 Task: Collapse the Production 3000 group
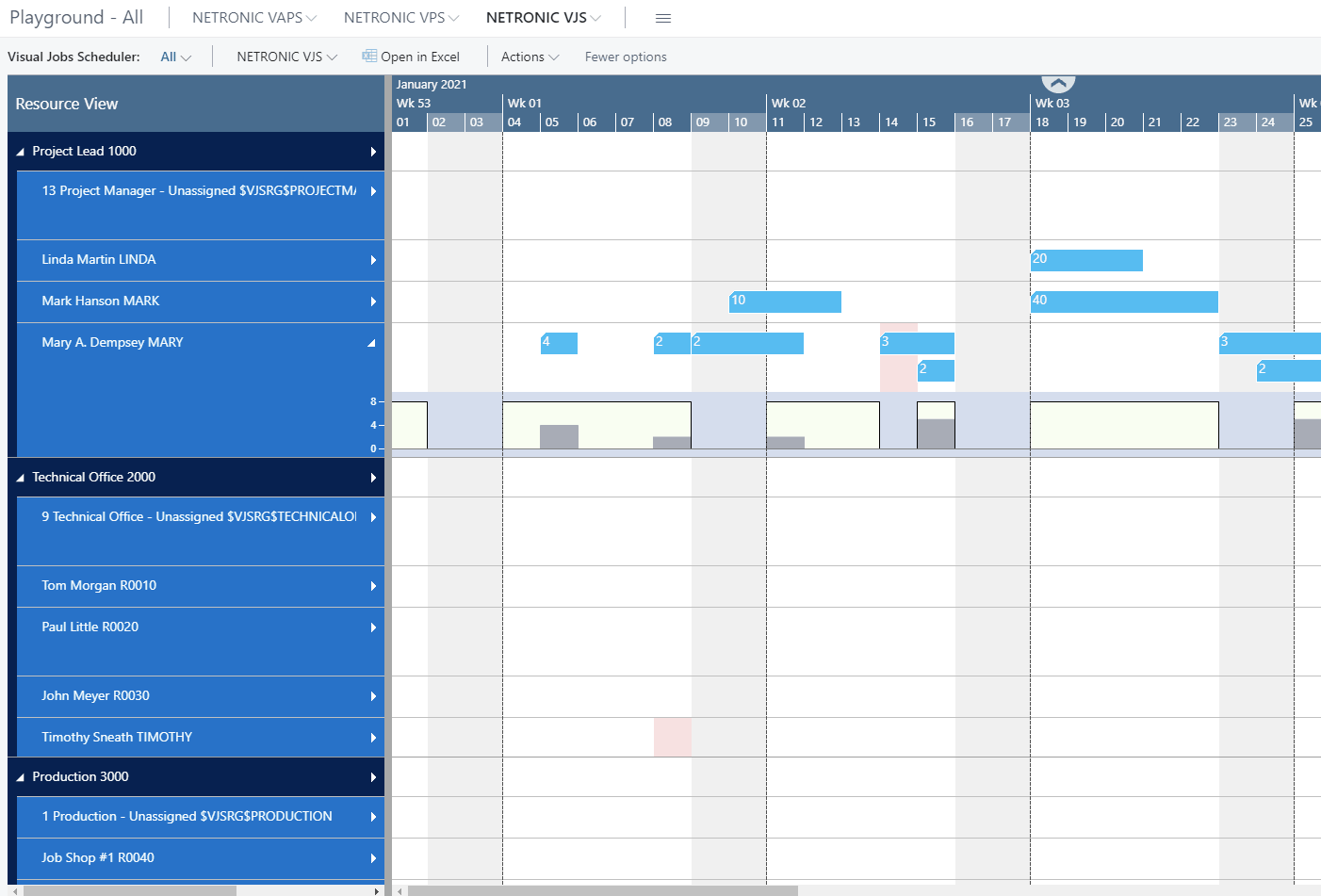pyautogui.click(x=21, y=777)
